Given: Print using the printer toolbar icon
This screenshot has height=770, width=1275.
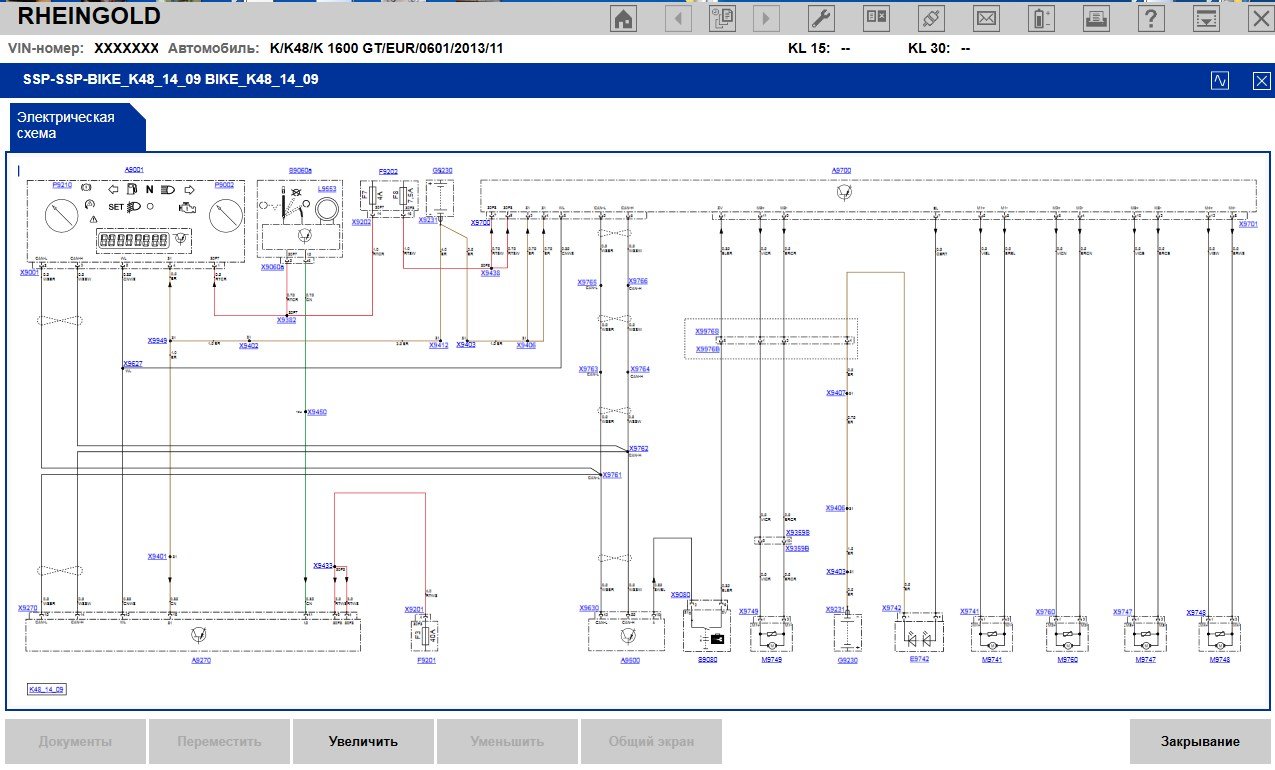Looking at the screenshot, I should (1097, 19).
